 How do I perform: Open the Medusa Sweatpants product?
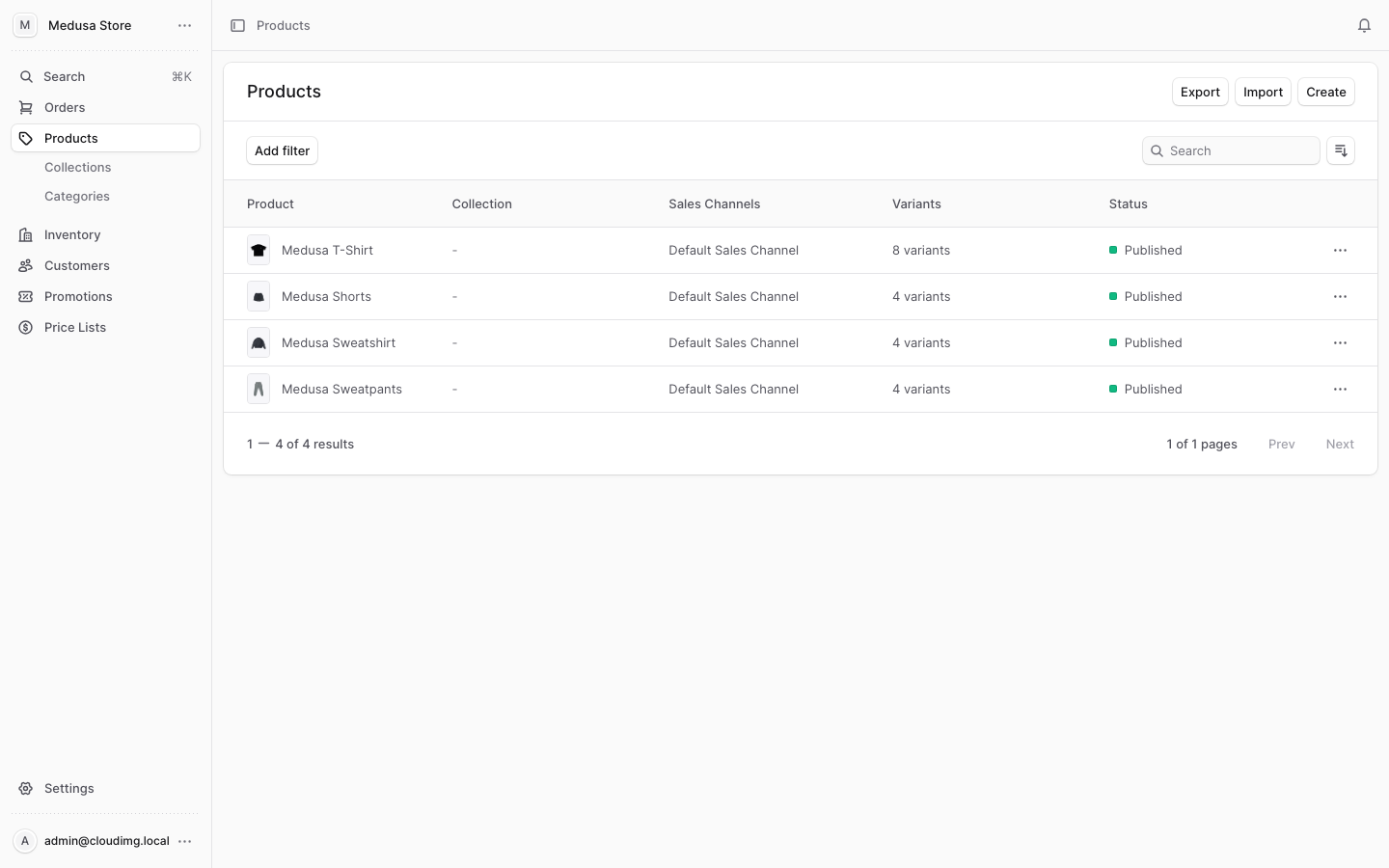341,389
